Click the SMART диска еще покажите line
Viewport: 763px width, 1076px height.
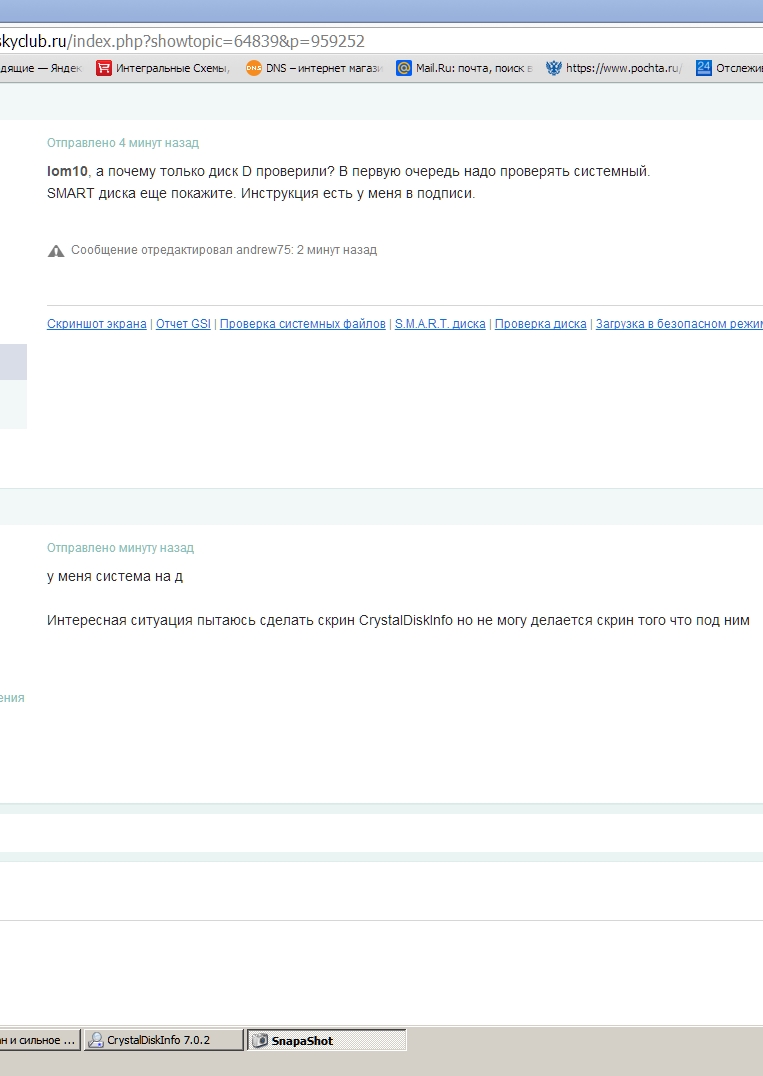tap(261, 194)
